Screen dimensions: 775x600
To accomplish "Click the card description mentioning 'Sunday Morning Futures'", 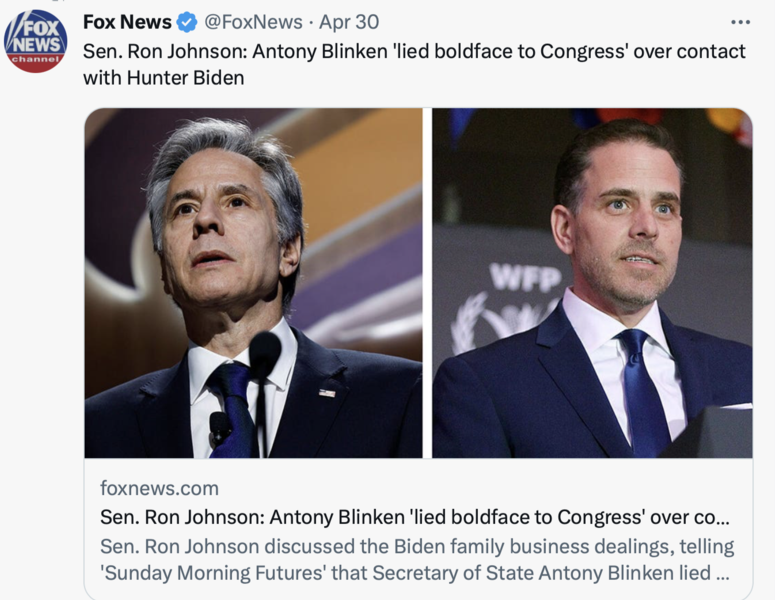I will (416, 560).
